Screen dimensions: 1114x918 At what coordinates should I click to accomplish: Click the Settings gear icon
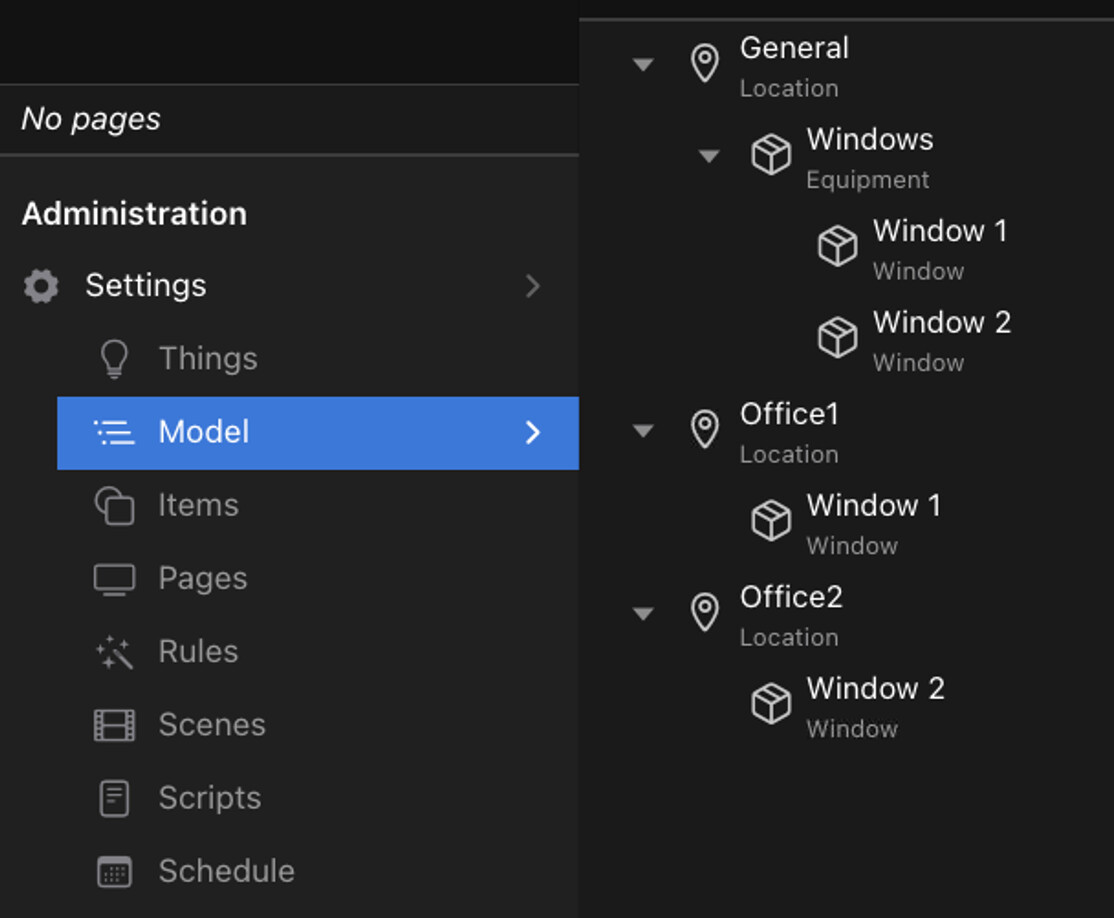(x=41, y=286)
